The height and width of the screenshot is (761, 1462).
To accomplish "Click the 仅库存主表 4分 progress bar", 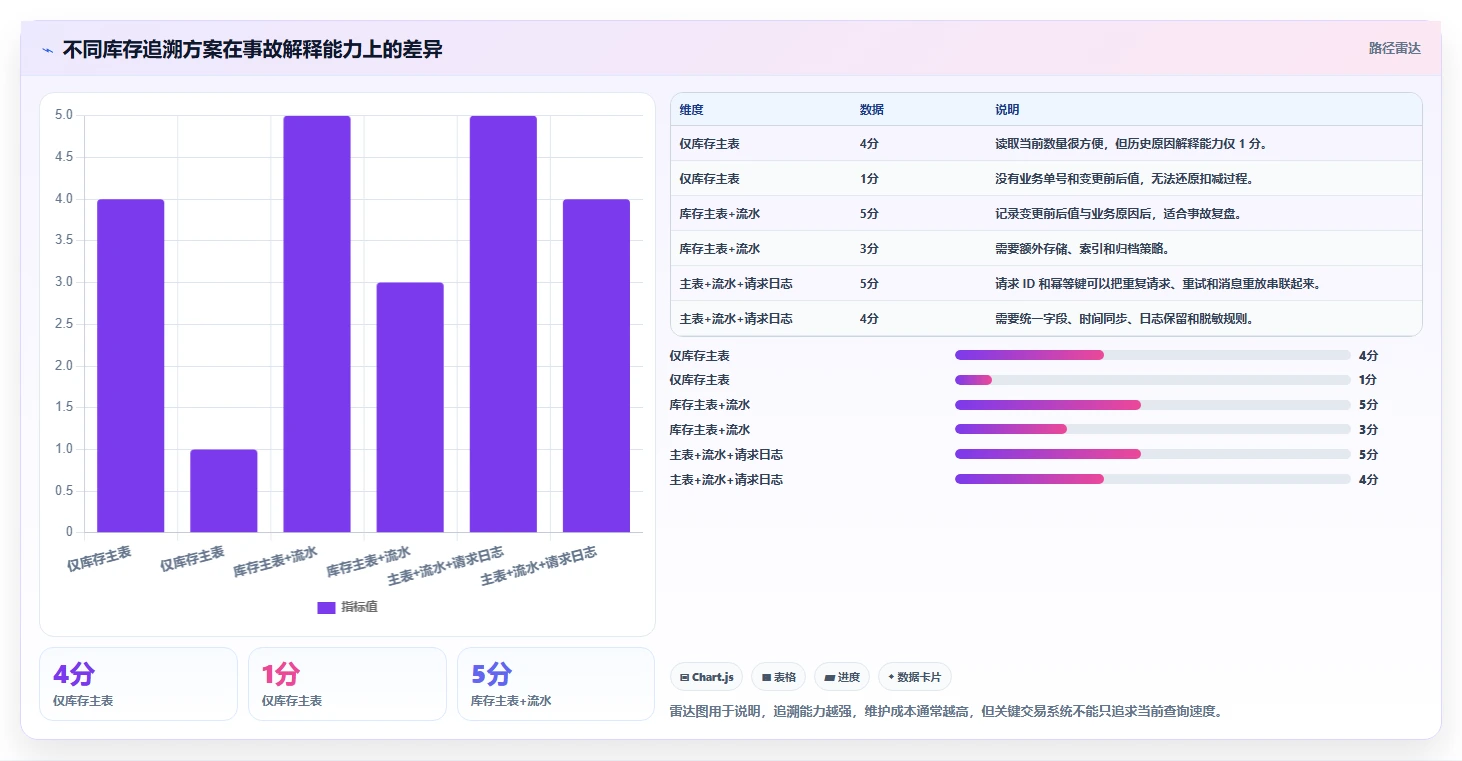I will click(x=1153, y=355).
